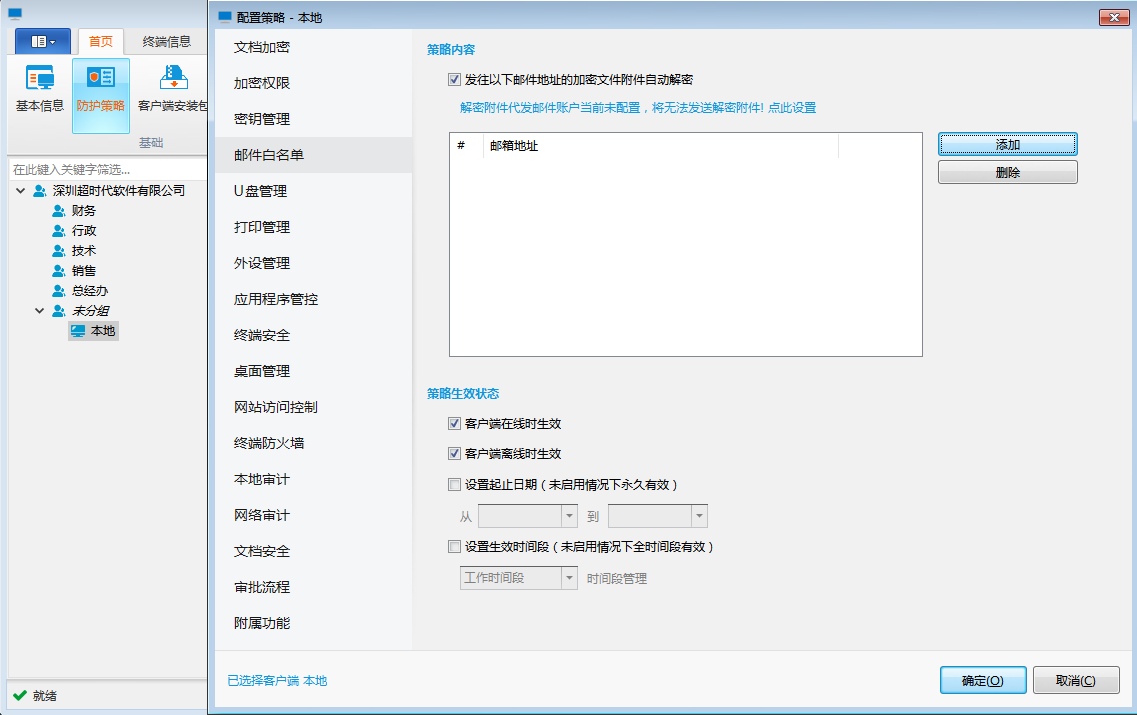Viewport: 1137px width, 715px height.
Task: Collapse the 未分组 tree node
Action: 40,311
